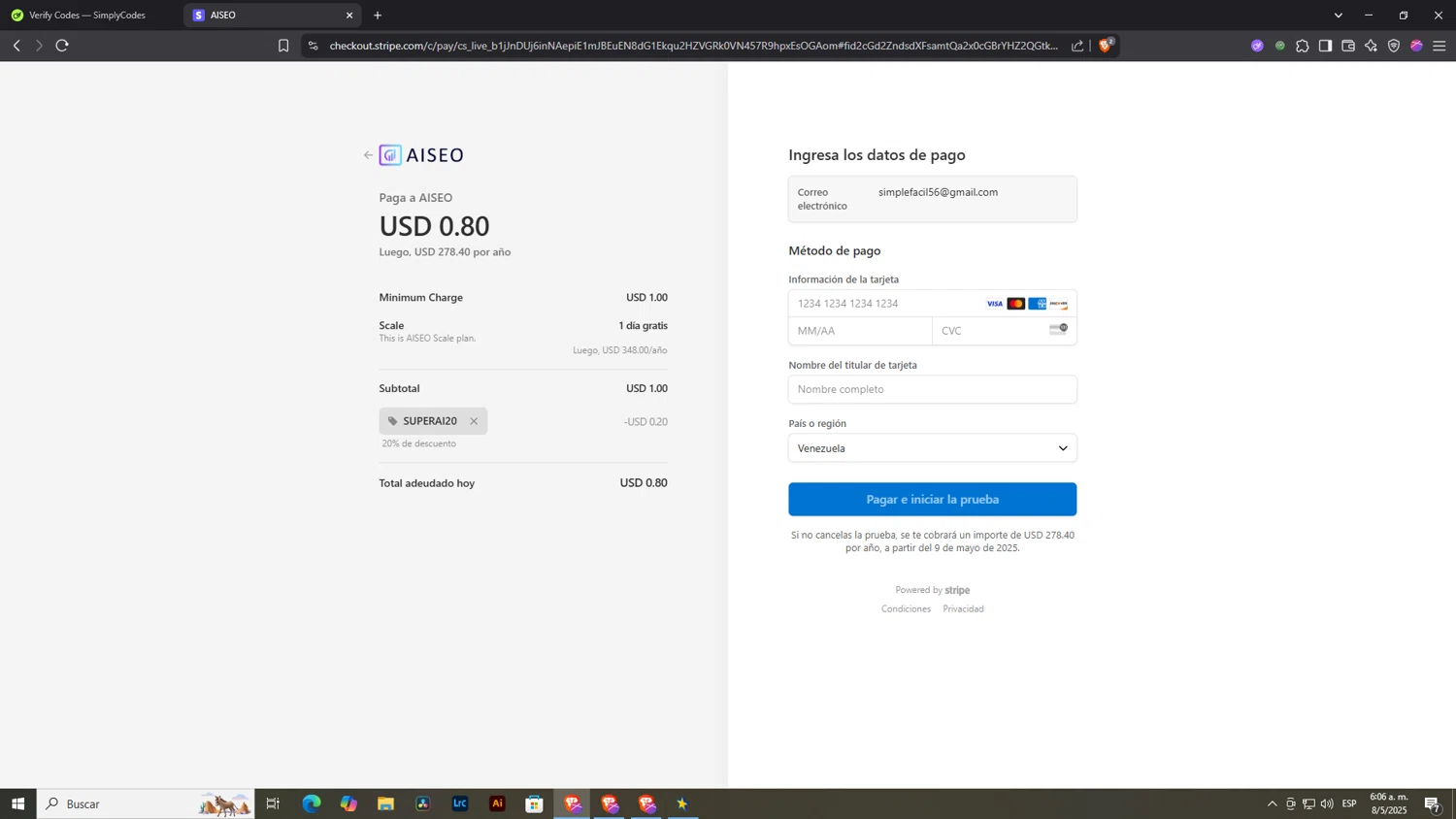The image size is (1456, 819).
Task: Open the Powered by Stripe link
Action: pos(933,590)
